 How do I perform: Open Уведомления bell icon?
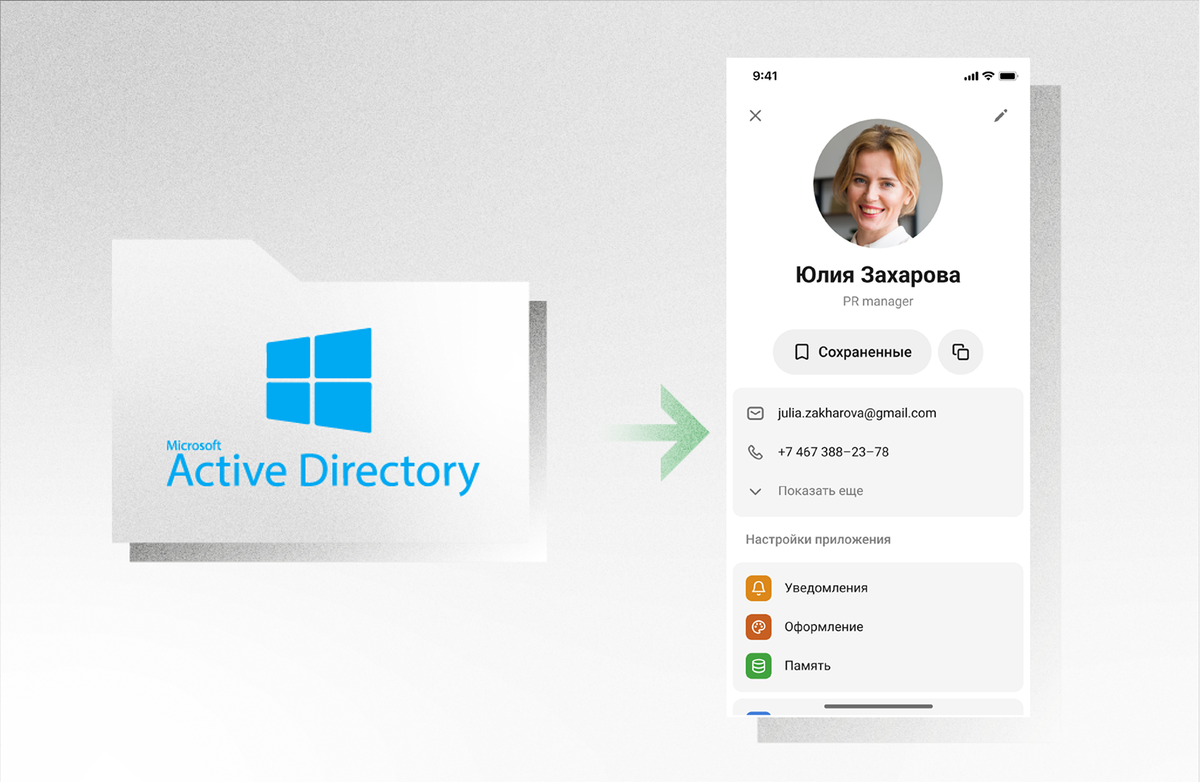point(758,588)
